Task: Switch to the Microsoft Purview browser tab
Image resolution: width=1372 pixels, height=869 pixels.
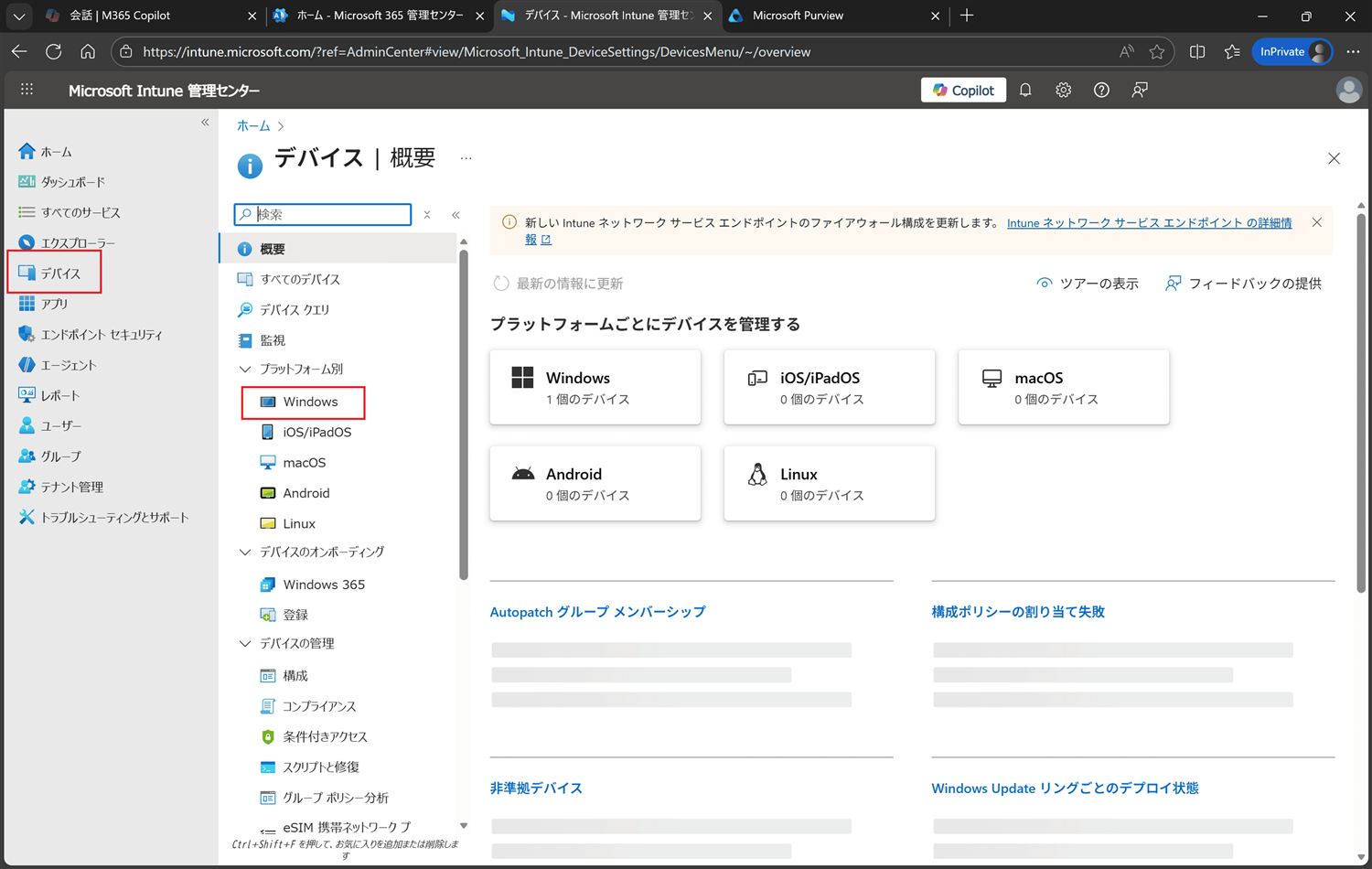Action: tap(835, 16)
